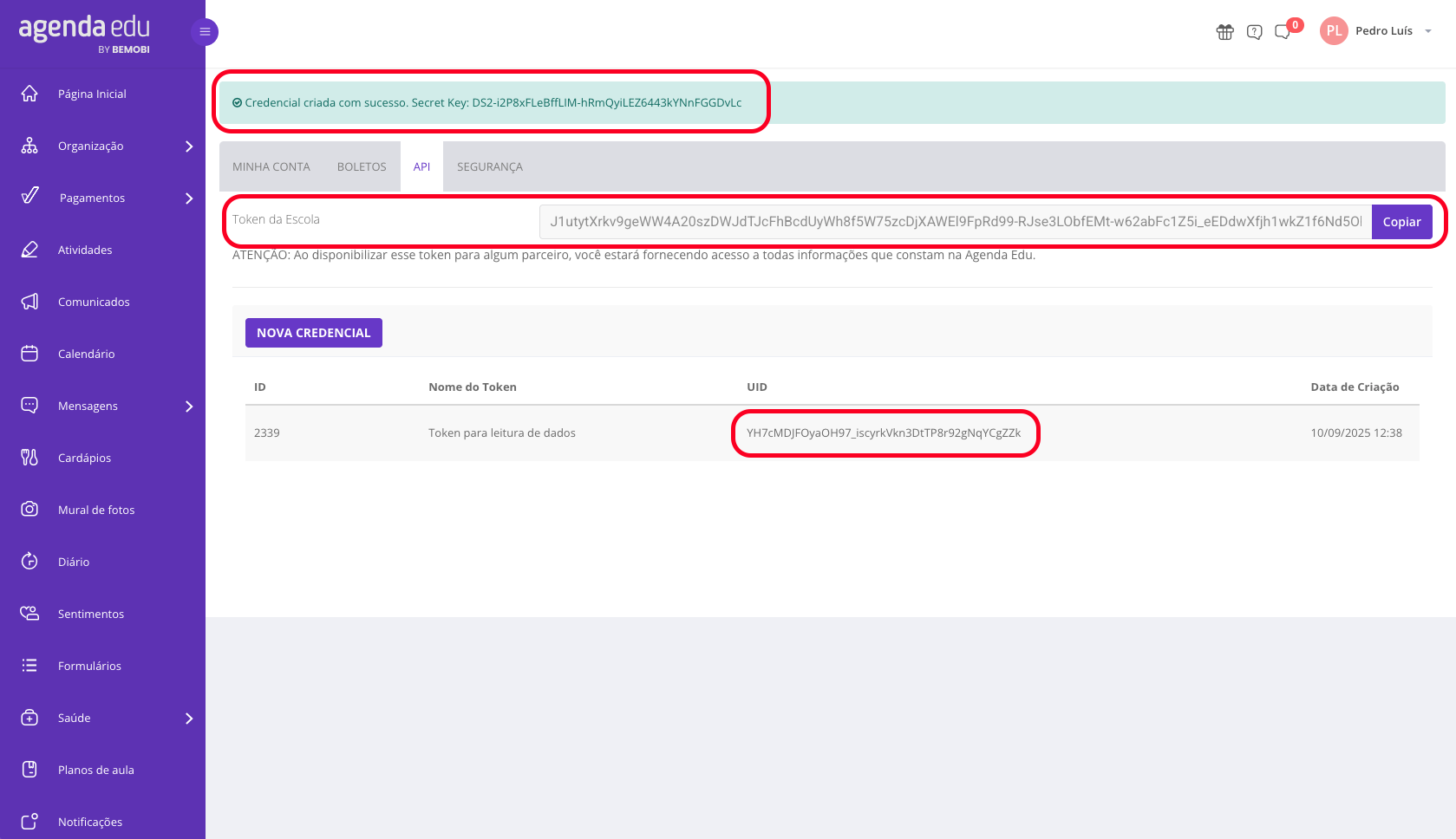Viewport: 1456px width, 839px height.
Task: Click the Mensagens chat bubble icon
Action: coord(29,406)
